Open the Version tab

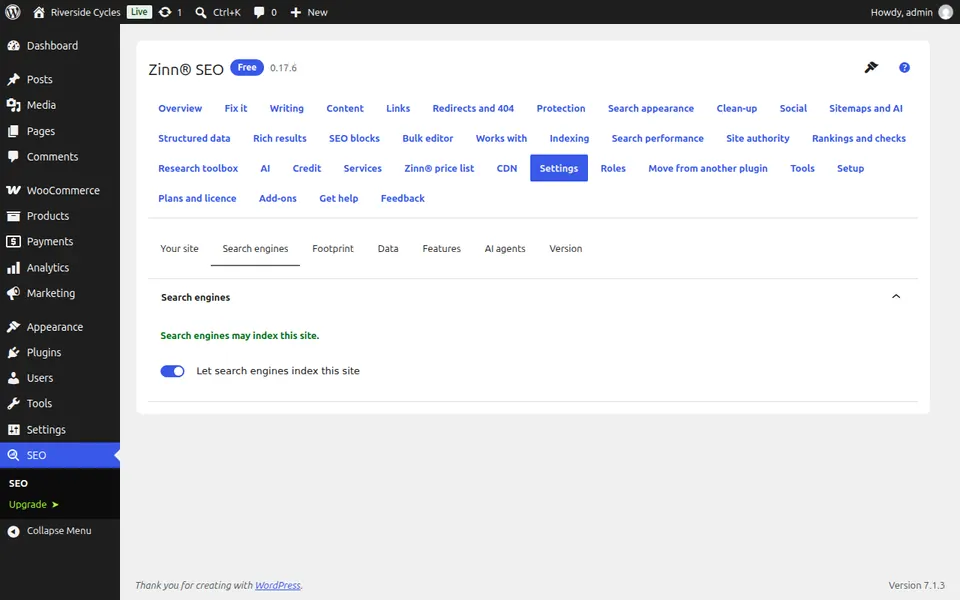click(566, 249)
